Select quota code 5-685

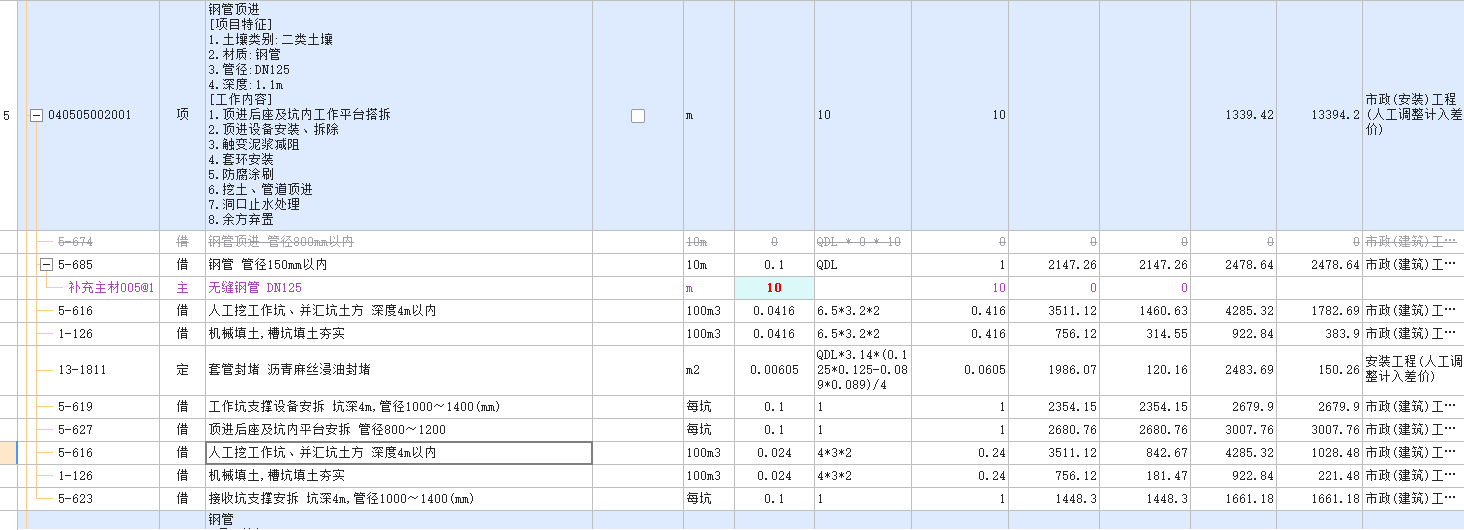tap(75, 265)
